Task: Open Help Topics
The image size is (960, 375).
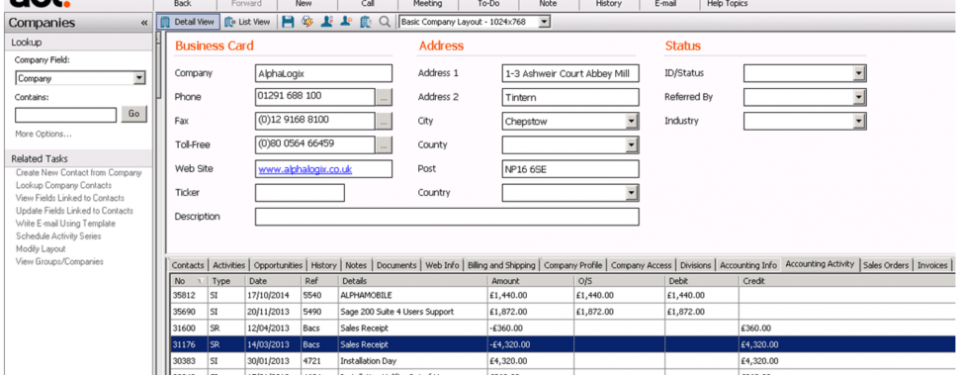Action: click(727, 4)
